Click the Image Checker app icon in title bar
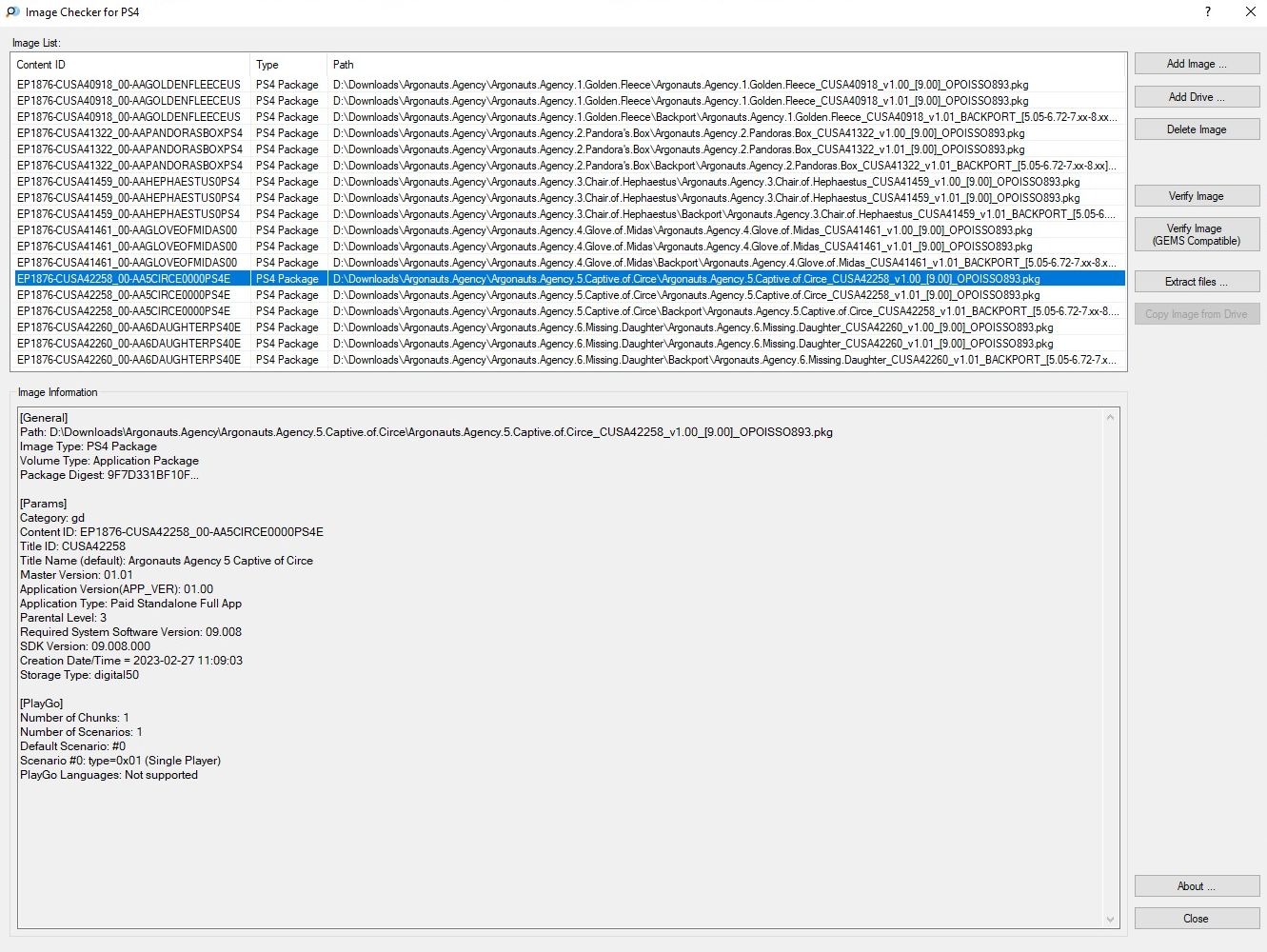1267x952 pixels. coord(12,12)
